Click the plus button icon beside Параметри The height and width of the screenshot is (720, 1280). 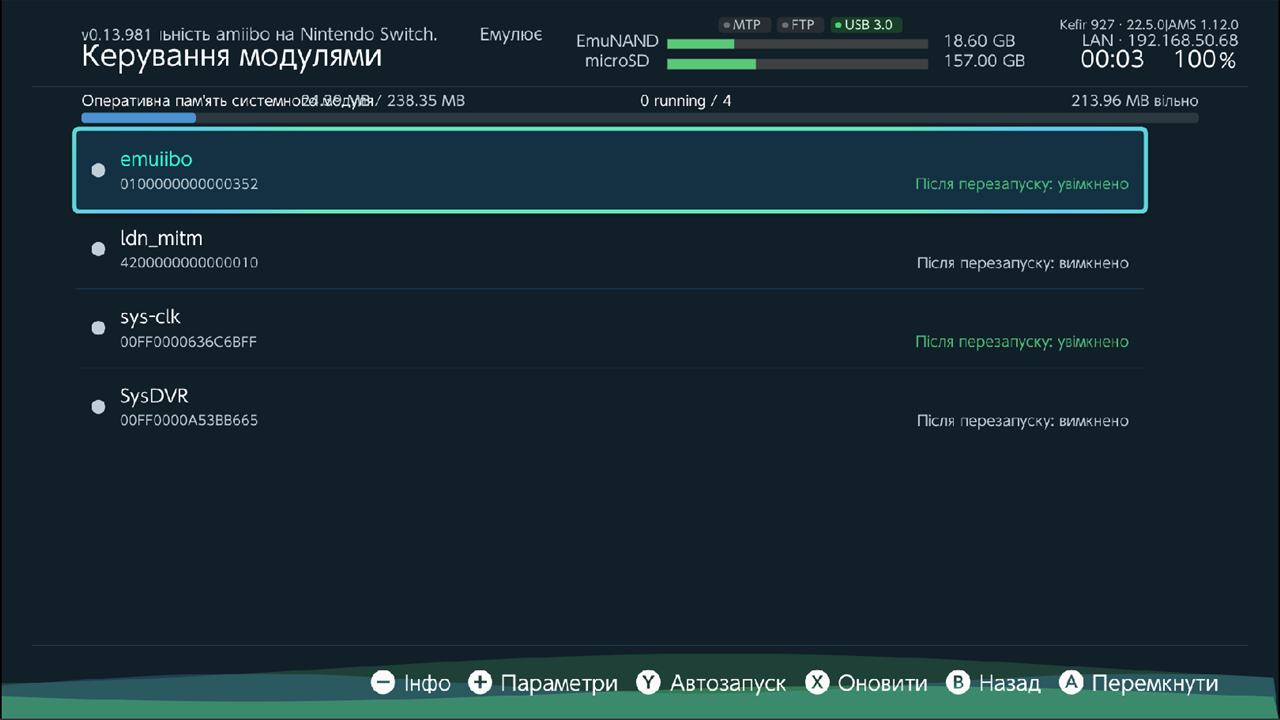(481, 683)
